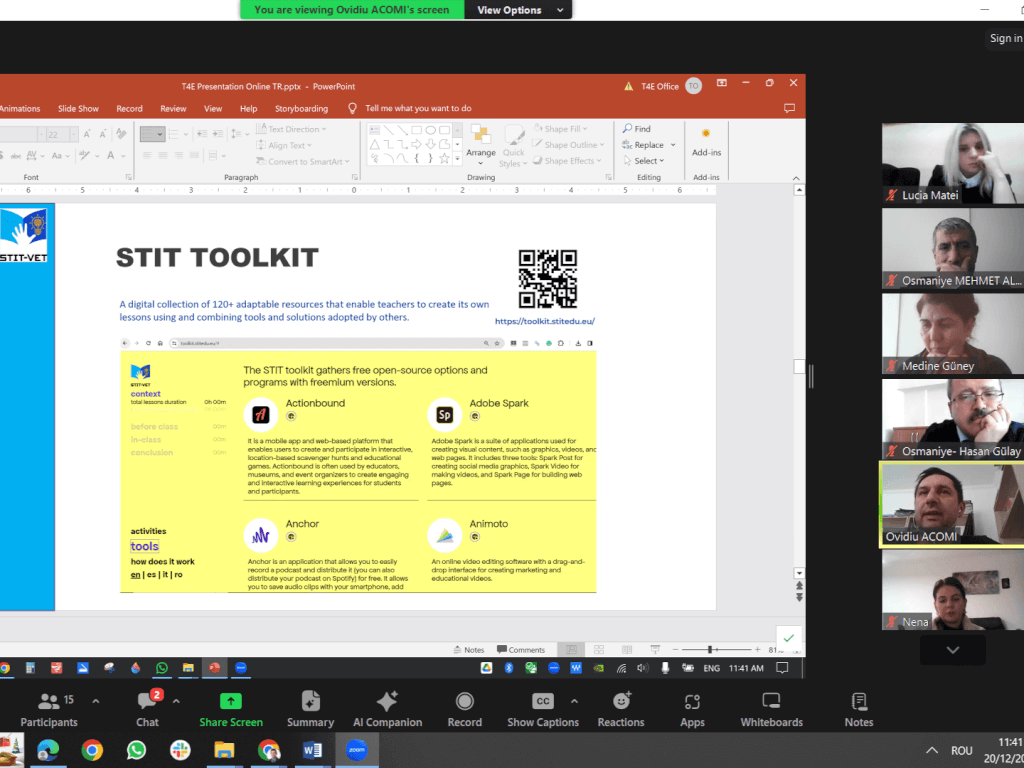Select Ovidiu ACOMI's video thumbnail
Viewport: 1024px width, 768px height.
[953, 505]
